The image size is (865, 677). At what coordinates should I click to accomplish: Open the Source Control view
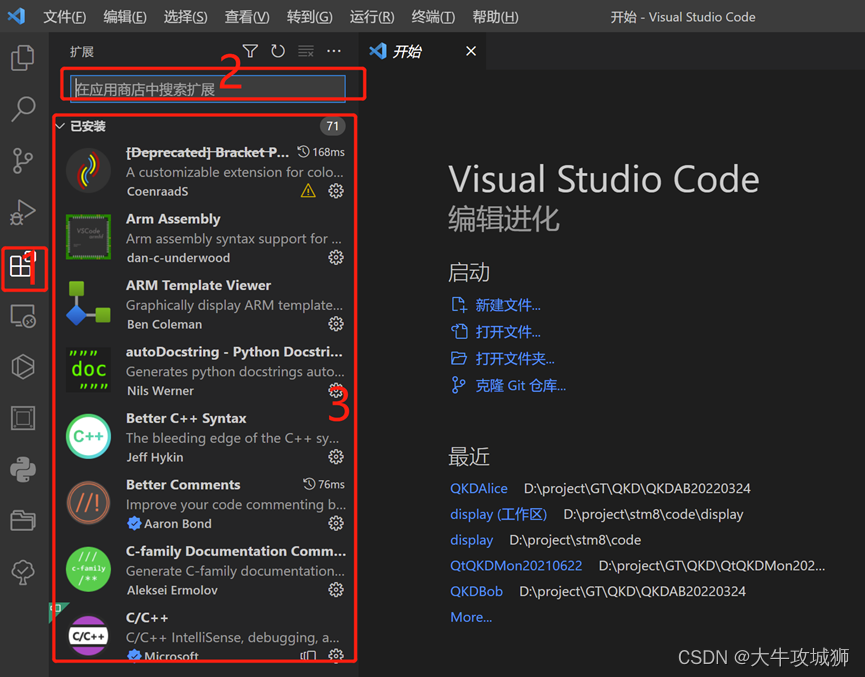[x=23, y=161]
